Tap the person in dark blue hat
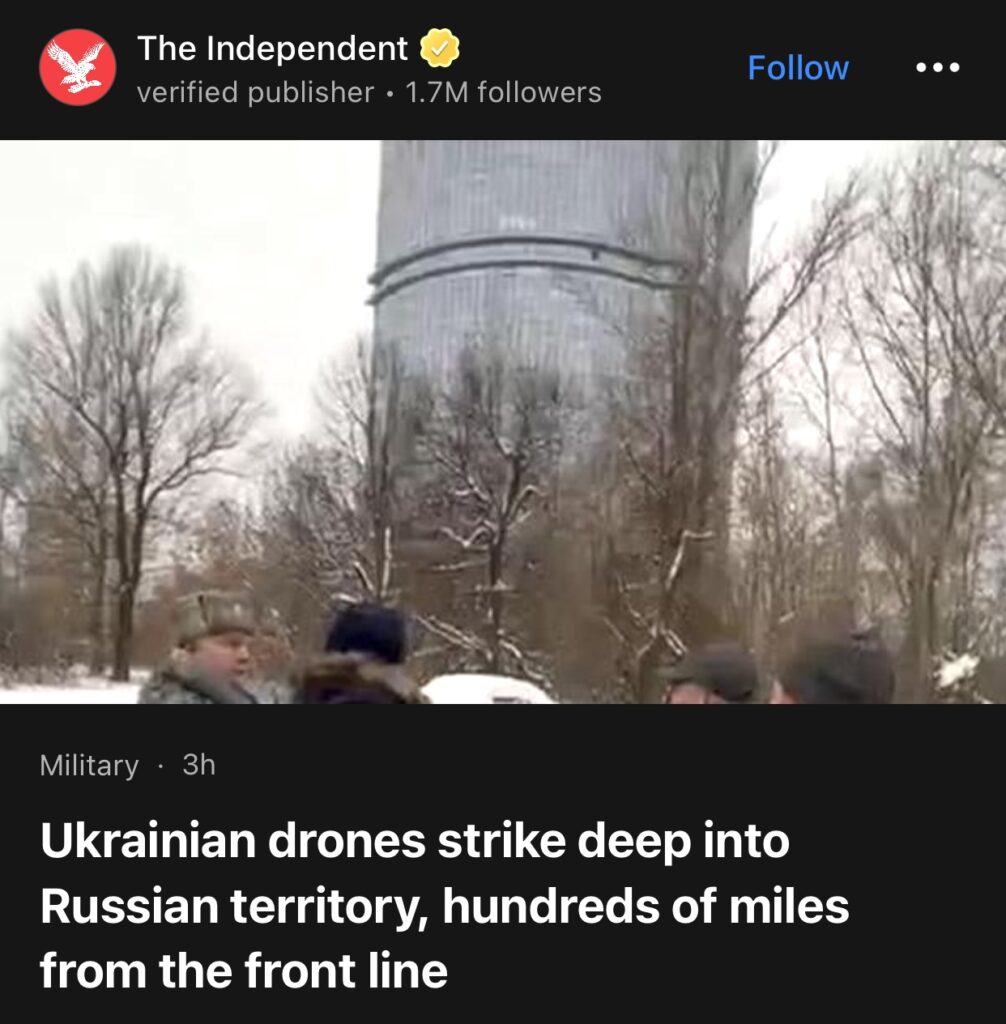This screenshot has width=1006, height=1024. pyautogui.click(x=363, y=654)
